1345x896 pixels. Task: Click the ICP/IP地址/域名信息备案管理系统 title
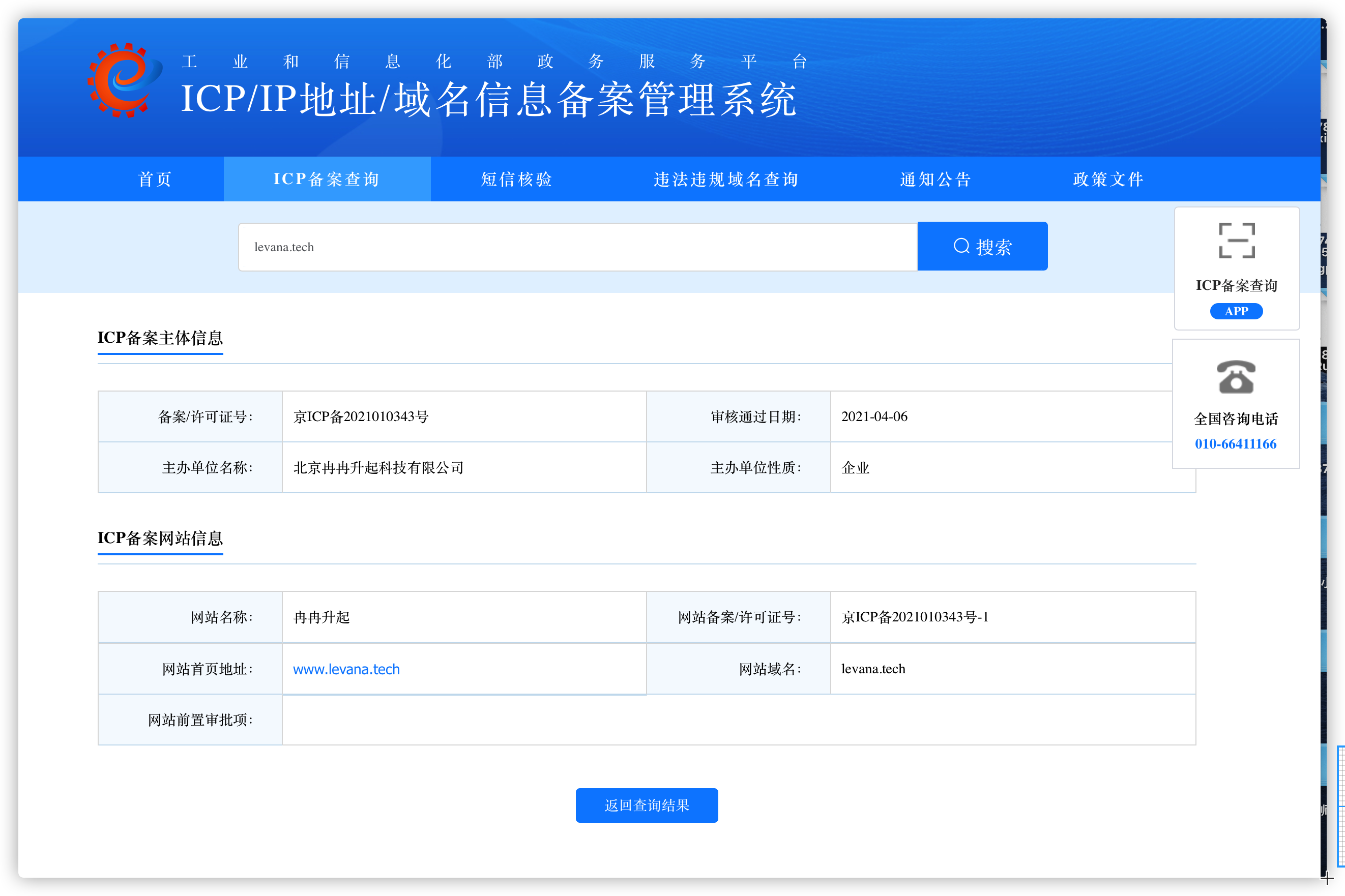coord(489,100)
